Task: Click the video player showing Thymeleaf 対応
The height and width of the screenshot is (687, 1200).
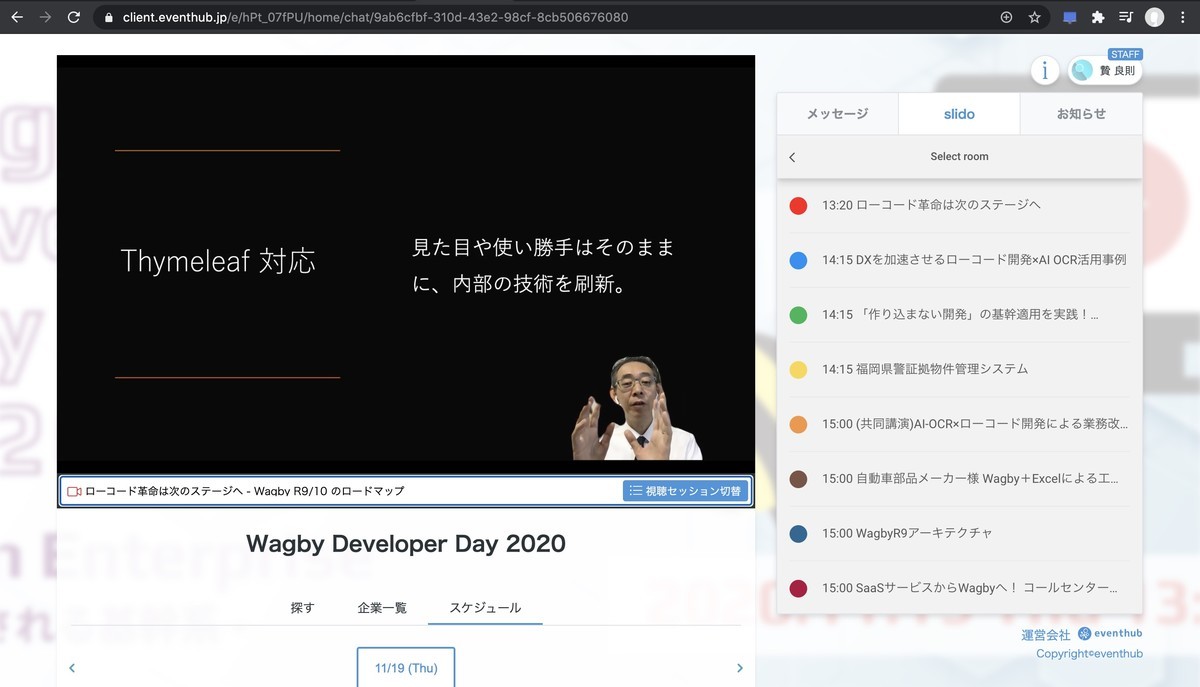Action: (x=405, y=264)
